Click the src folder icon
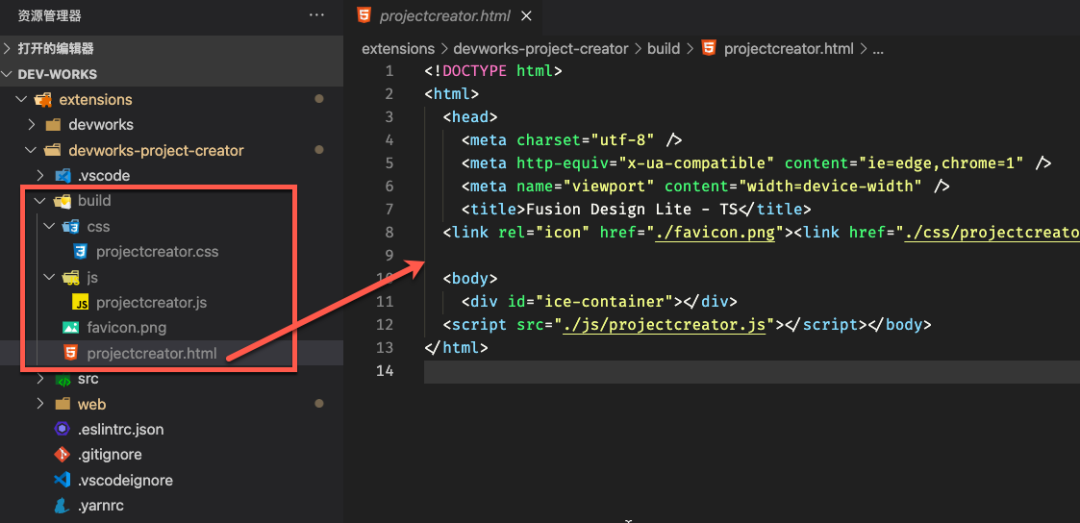This screenshot has width=1080, height=523. 63,379
